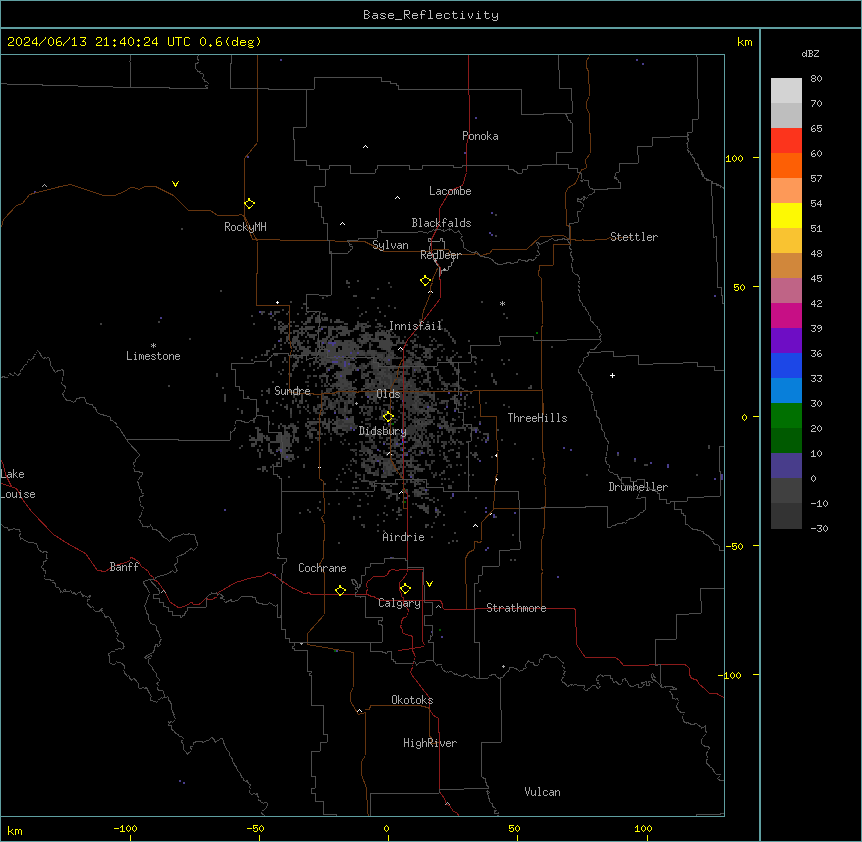Click the Limestone map label
Screen dimensions: 862x842
click(153, 356)
